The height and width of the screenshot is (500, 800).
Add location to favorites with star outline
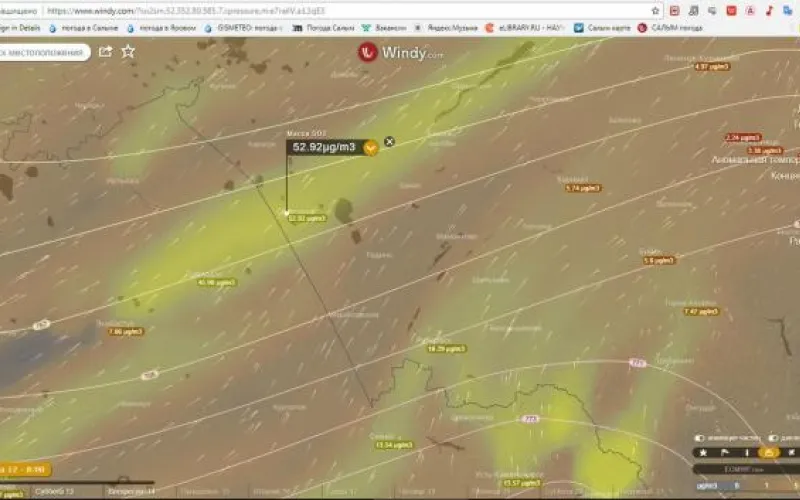tap(128, 51)
